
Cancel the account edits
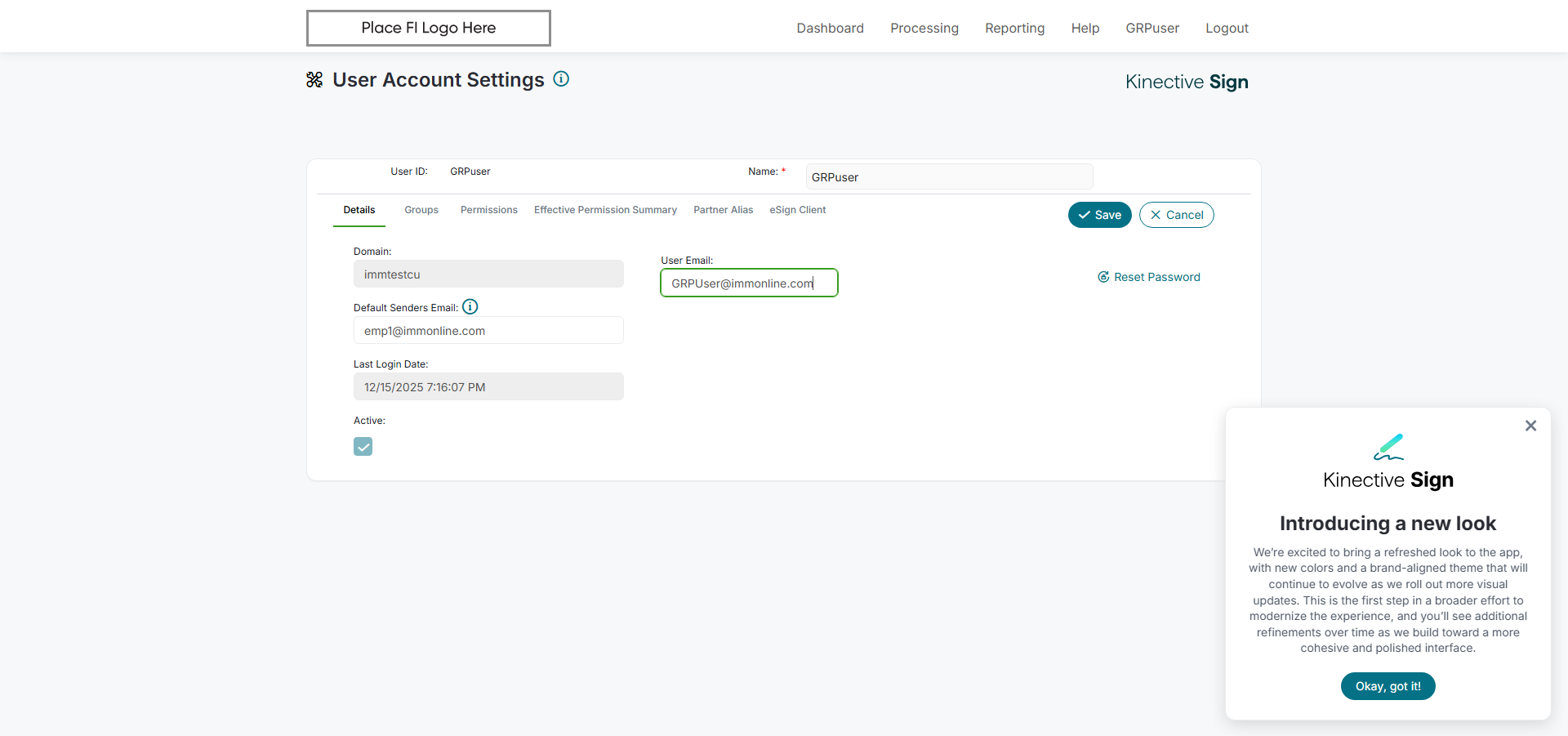tap(1177, 215)
